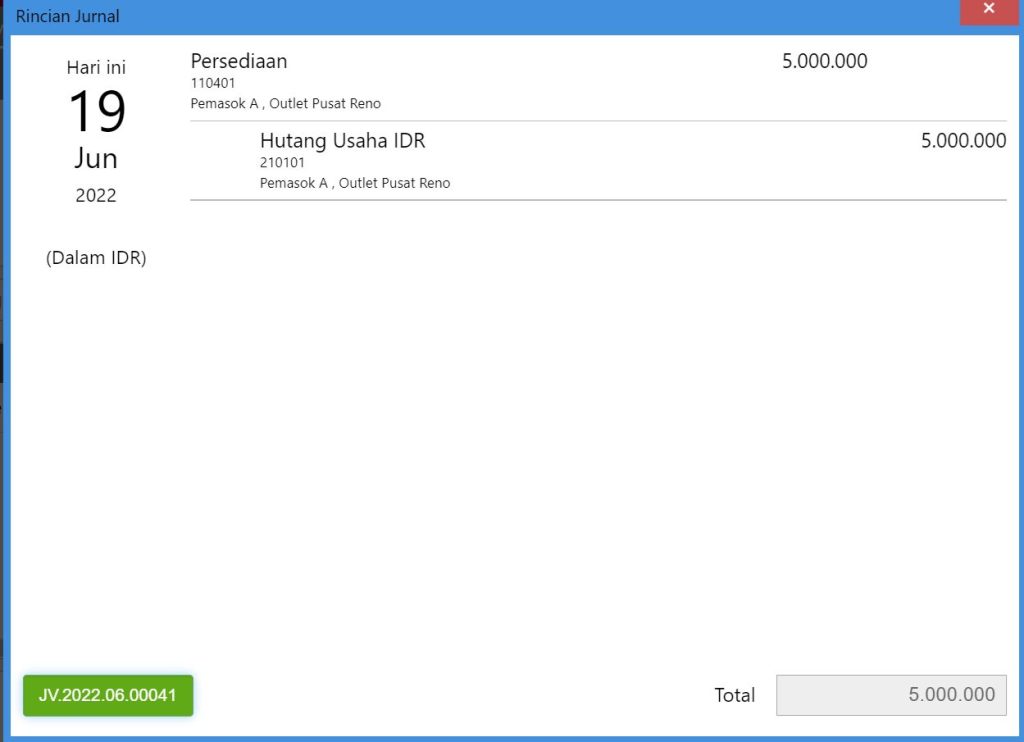Screen dimensions: 1024x742
Task: Select the Persediaan account name
Action: click(239, 61)
